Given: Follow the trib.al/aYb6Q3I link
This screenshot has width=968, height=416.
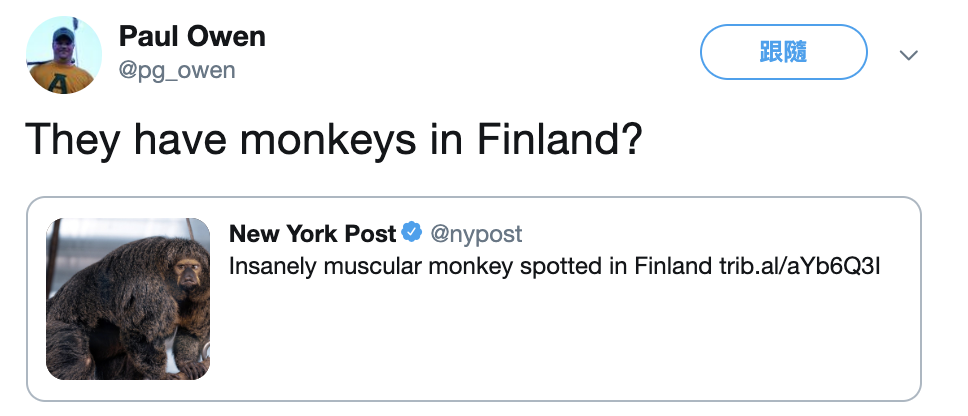Looking at the screenshot, I should point(800,267).
